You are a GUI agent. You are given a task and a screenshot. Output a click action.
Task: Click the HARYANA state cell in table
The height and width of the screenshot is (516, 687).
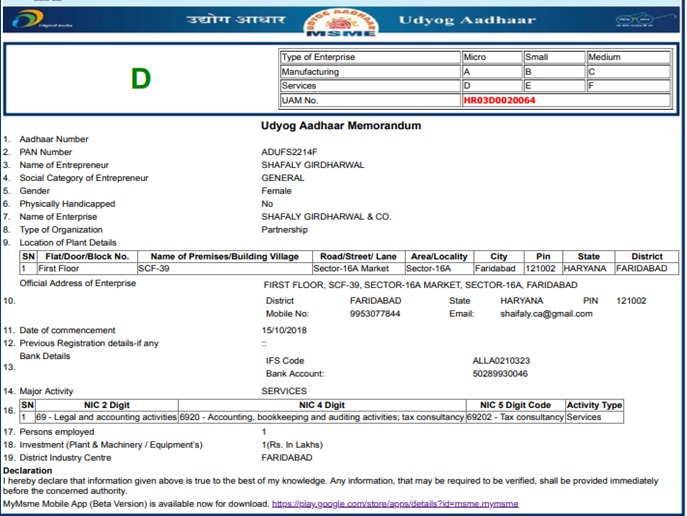click(x=588, y=269)
